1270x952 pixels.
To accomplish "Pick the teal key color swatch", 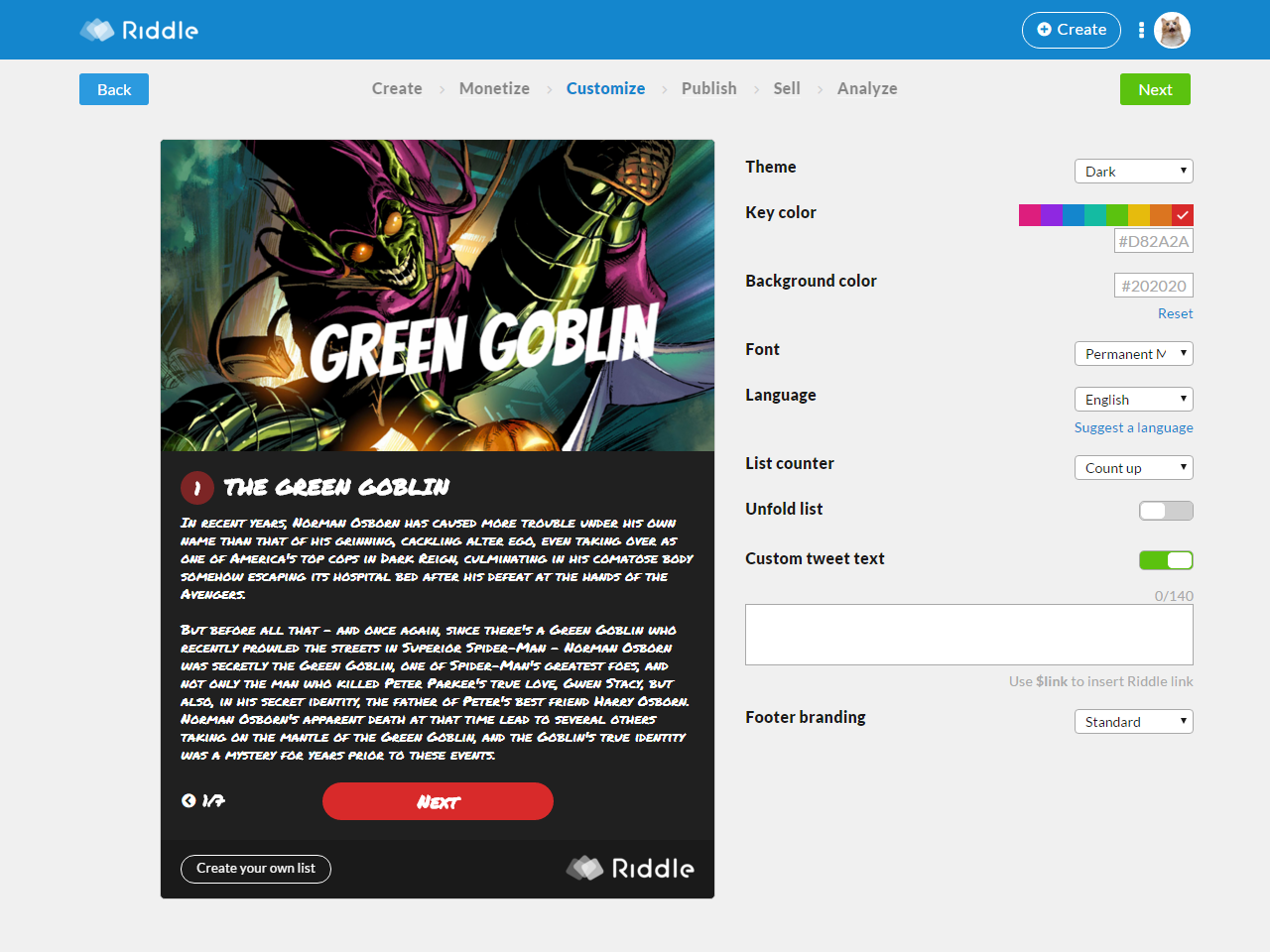I will point(1095,215).
